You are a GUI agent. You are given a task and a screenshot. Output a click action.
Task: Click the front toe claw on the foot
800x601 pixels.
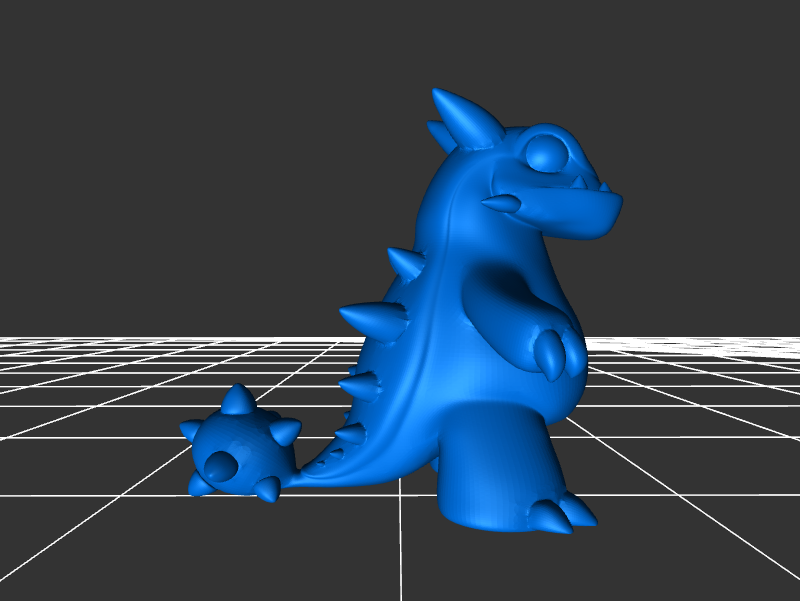click(548, 516)
